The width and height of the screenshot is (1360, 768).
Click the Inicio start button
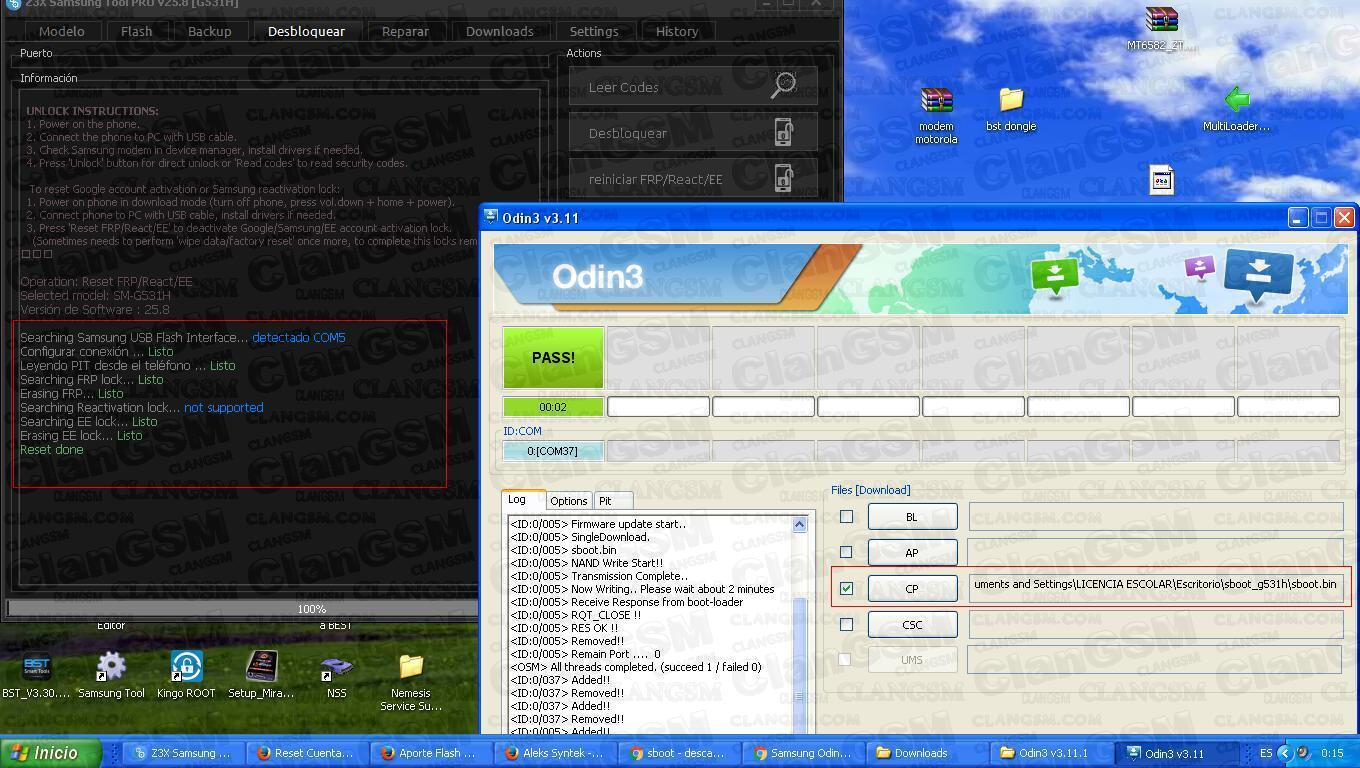(x=51, y=753)
